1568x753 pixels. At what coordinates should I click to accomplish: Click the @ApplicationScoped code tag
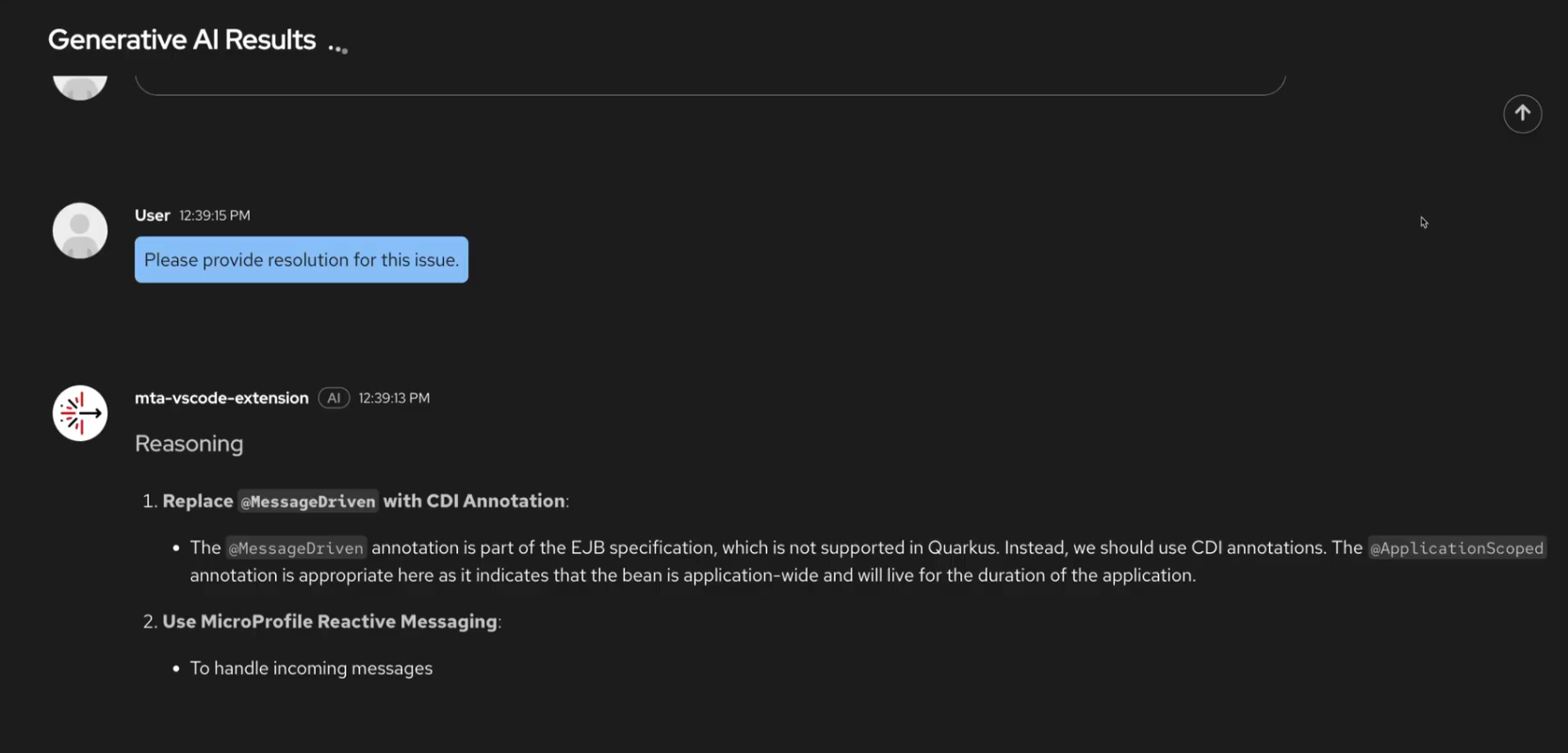[x=1456, y=548]
